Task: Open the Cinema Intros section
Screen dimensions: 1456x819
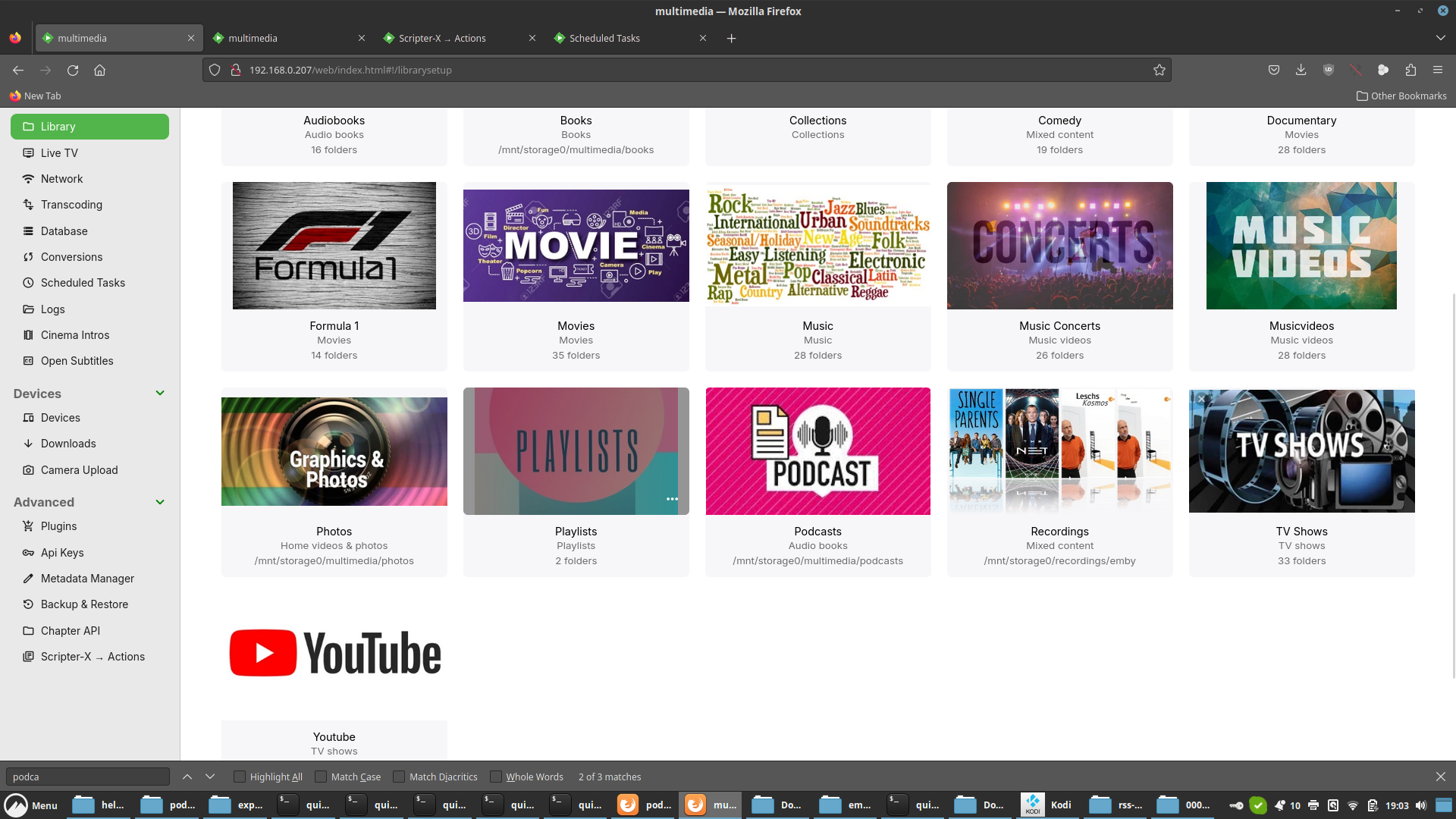Action: coord(74,334)
